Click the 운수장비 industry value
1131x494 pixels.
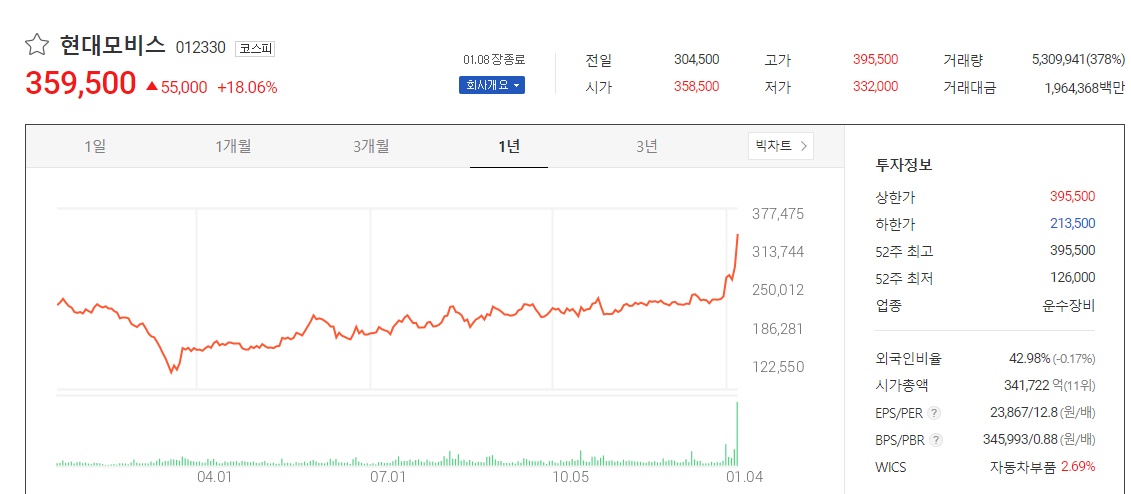tap(1068, 305)
